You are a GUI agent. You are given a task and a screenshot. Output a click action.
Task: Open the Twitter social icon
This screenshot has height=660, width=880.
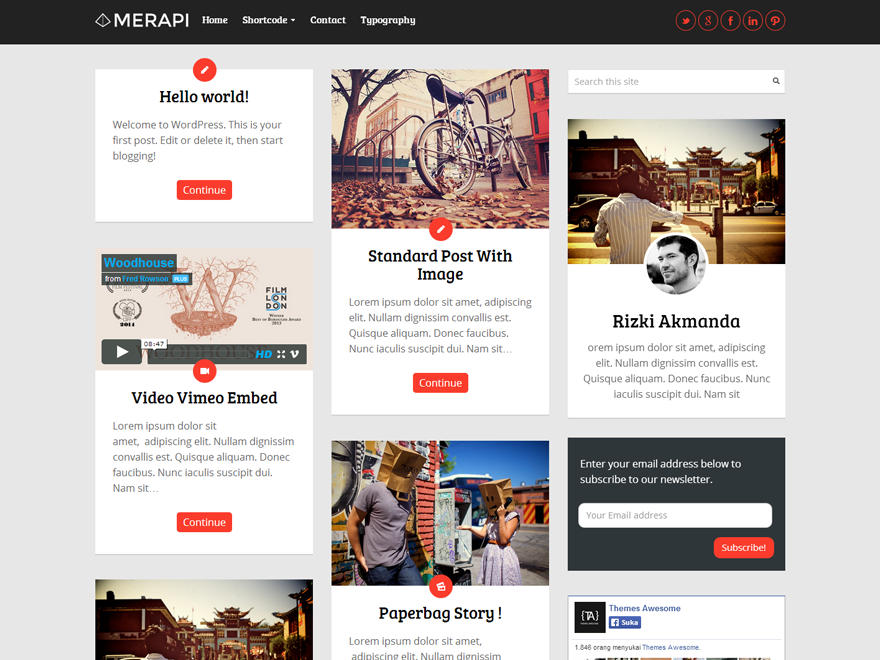point(685,20)
